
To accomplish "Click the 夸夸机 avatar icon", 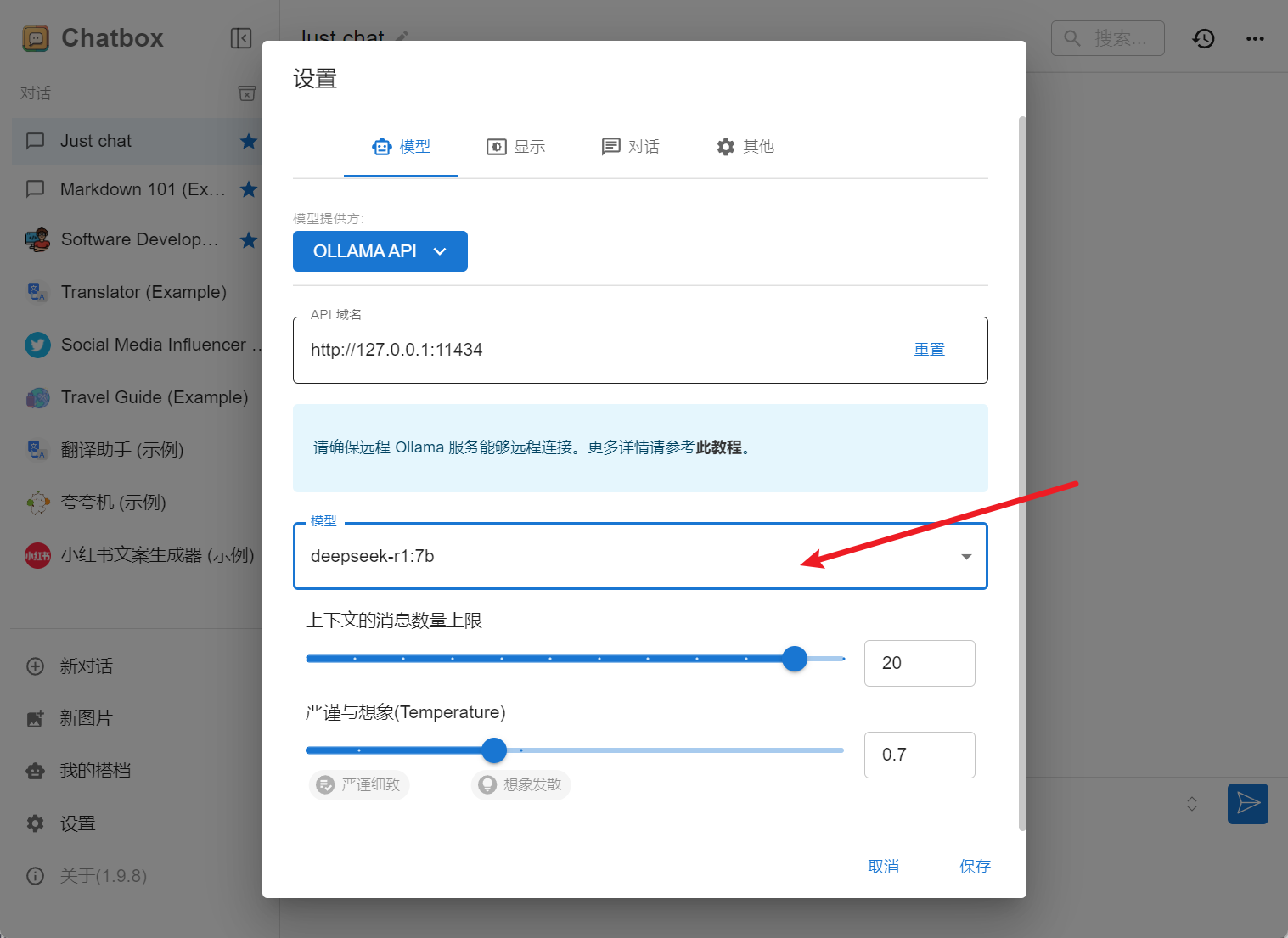I will [x=37, y=503].
